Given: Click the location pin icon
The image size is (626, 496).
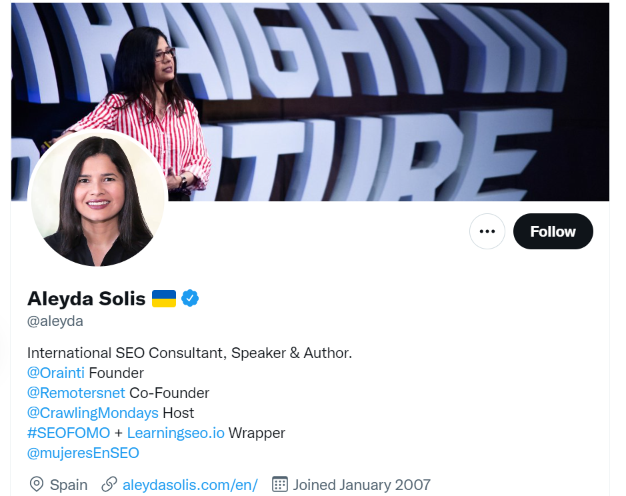Looking at the screenshot, I should (36, 484).
